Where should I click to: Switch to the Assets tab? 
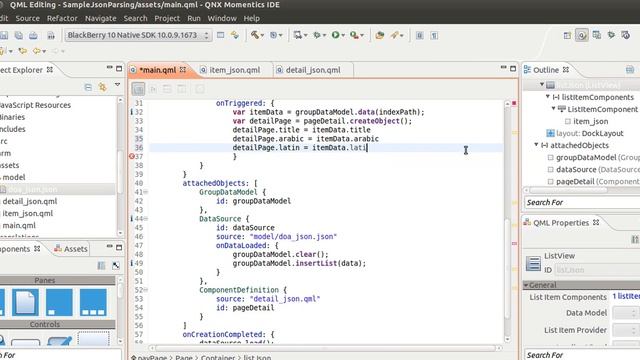[71, 249]
